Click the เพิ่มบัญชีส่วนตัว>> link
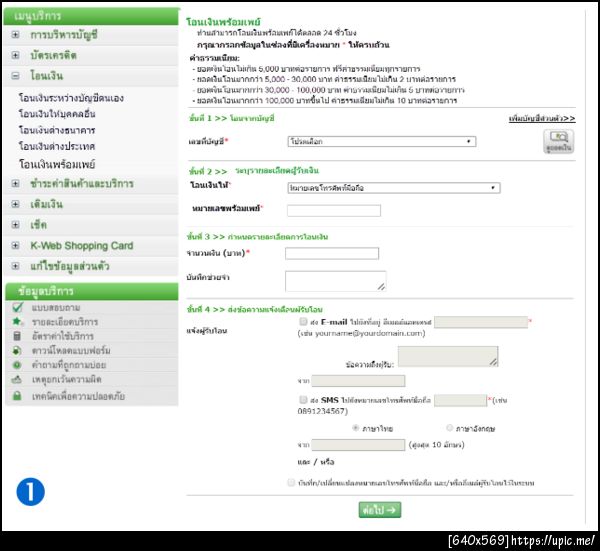The width and height of the screenshot is (600, 551). coord(542,119)
